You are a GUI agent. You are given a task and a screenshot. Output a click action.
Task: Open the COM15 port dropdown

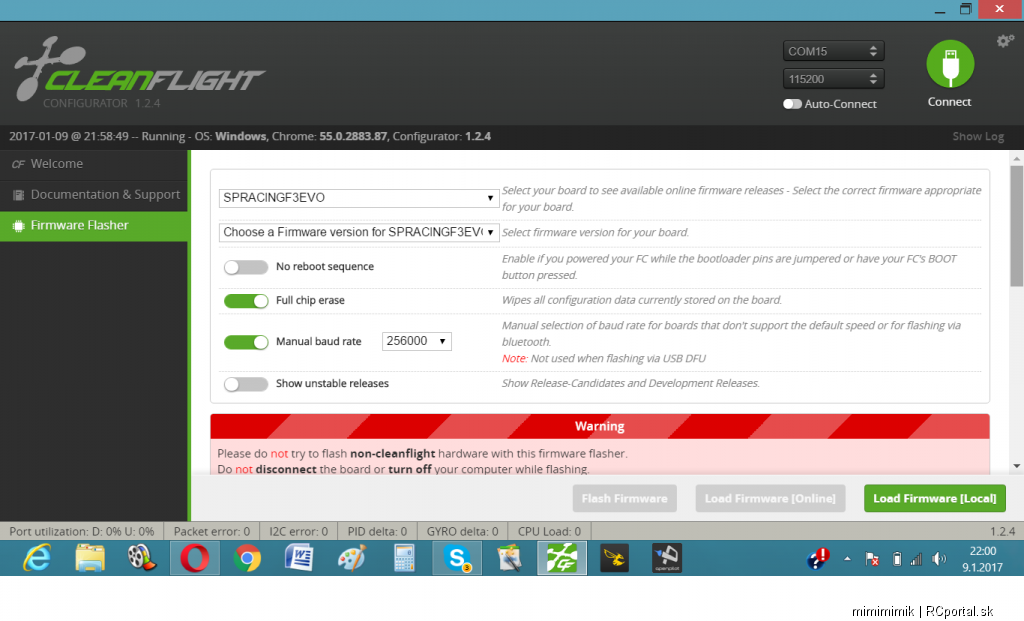[x=833, y=51]
